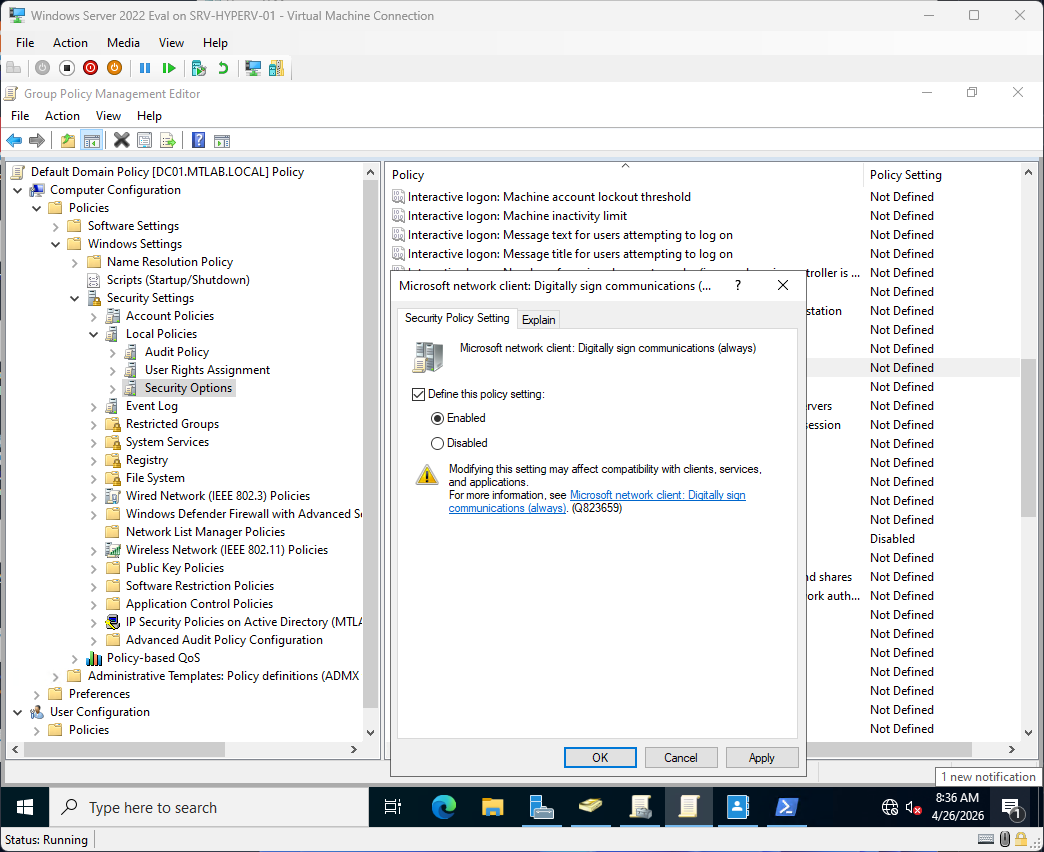Screen dimensions: 1044x852
Task: Click the Disabled policy setting value
Action: [x=892, y=538]
